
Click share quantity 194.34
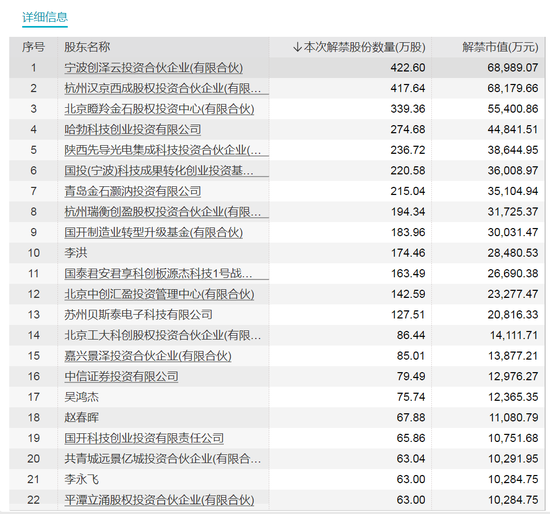coord(408,212)
